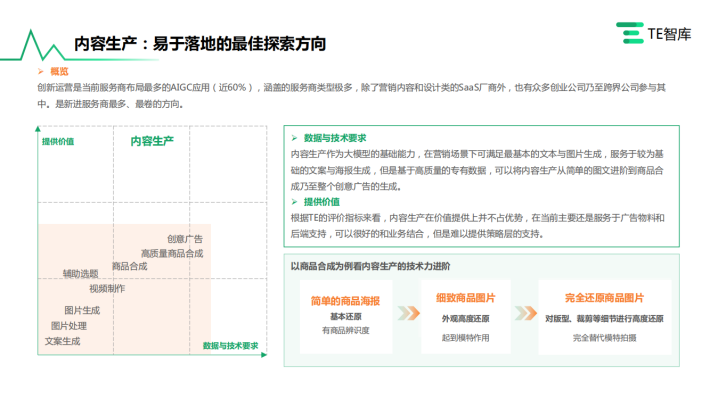Click the first orange chevron arrow after 简单的商品海报

click(409, 313)
